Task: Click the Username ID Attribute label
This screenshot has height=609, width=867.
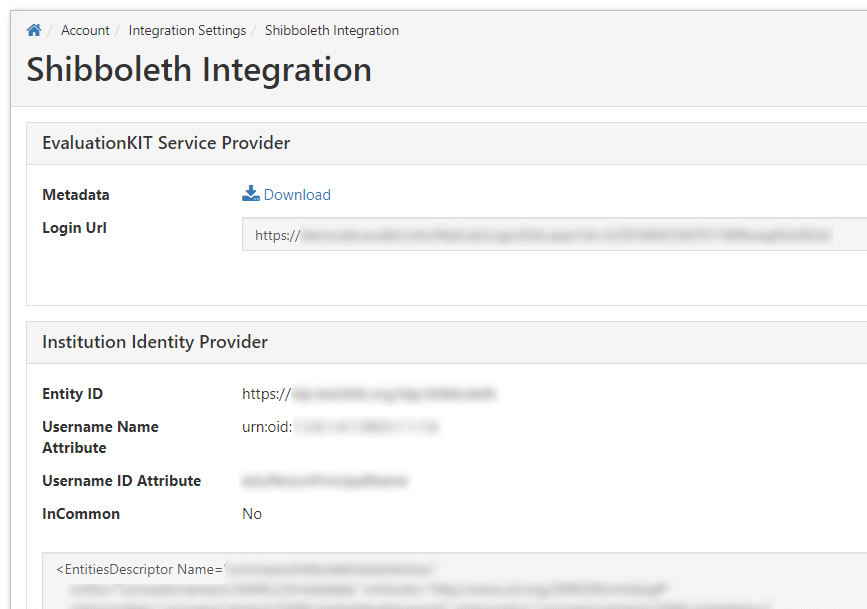Action: coord(121,481)
